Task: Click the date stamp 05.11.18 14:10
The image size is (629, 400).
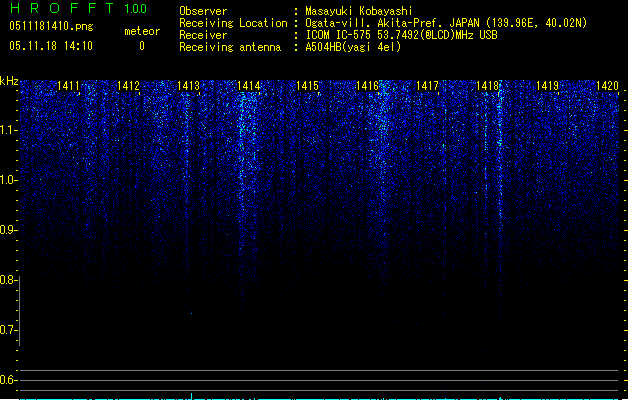Action: [x=51, y=46]
